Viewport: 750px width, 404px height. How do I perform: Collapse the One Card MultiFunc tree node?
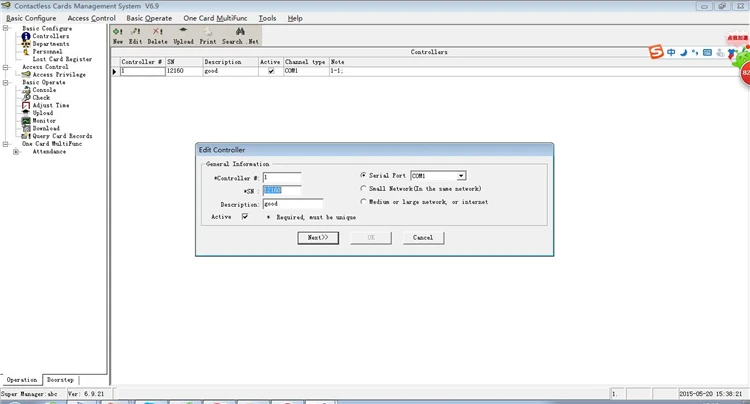(x=6, y=143)
